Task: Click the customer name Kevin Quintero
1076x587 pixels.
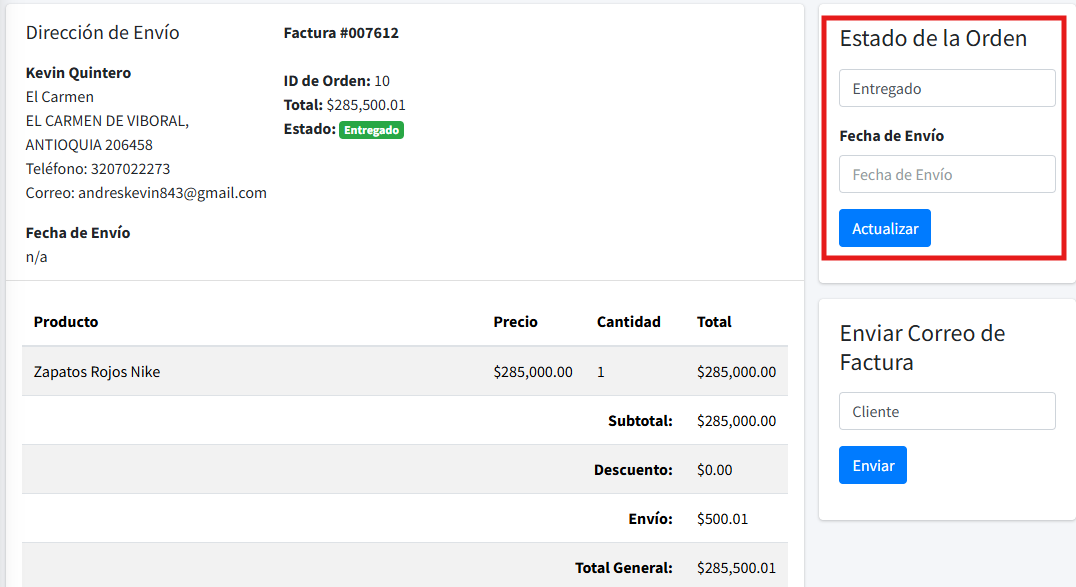Action: [78, 73]
